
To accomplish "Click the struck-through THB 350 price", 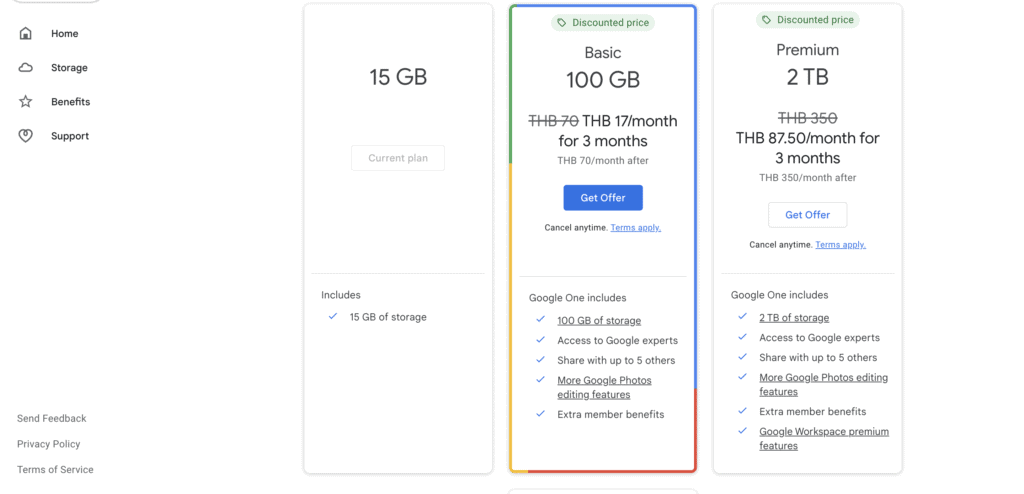I will click(x=808, y=118).
